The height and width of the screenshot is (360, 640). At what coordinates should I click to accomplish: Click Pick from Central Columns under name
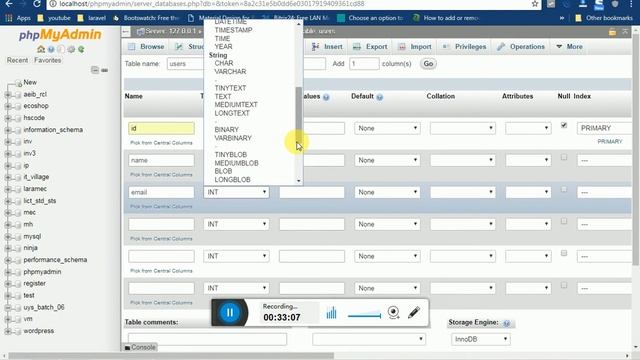point(161,175)
